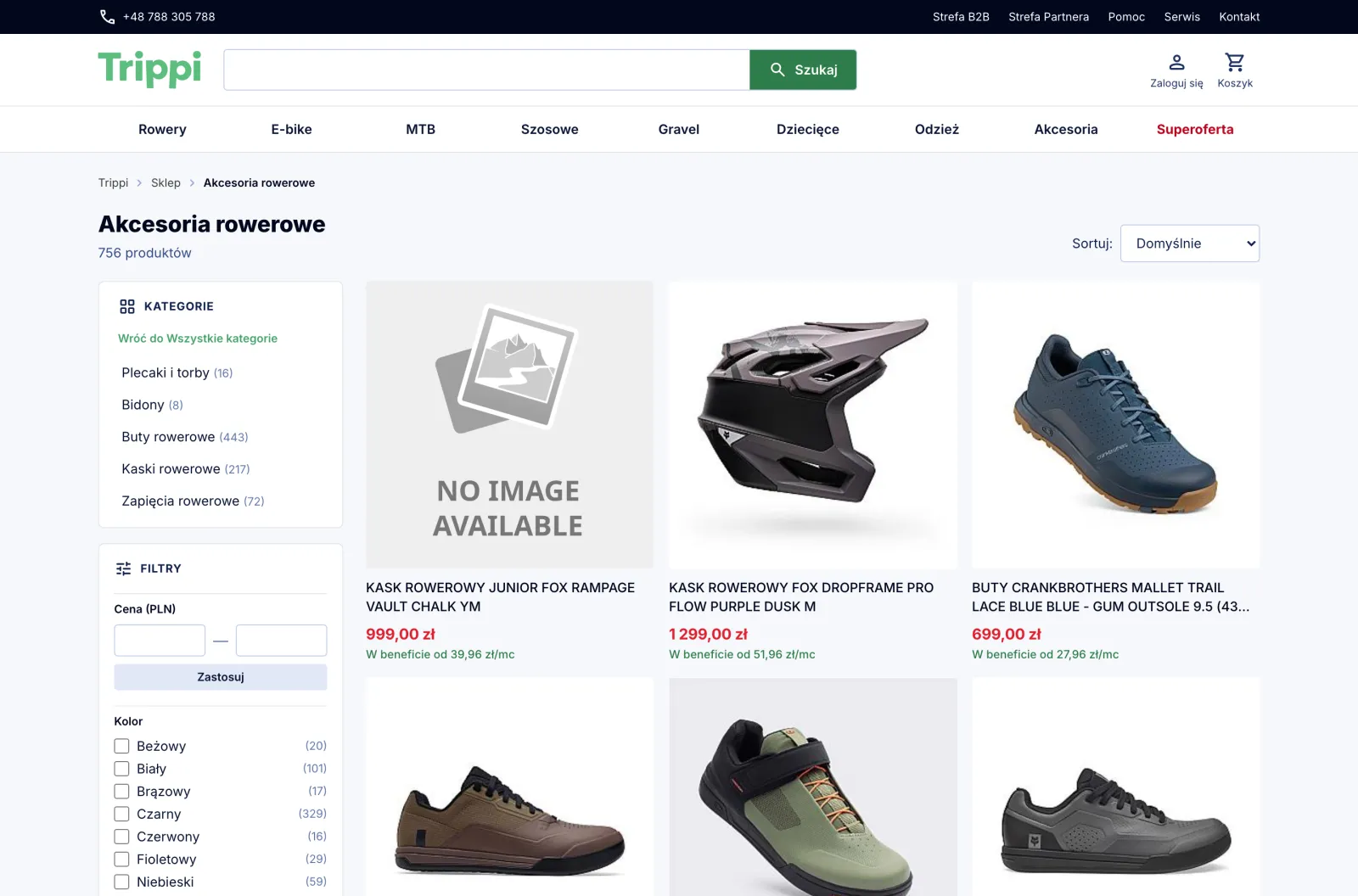
Task: Follow the Wróć do Wszystkie kategorie link
Action: [x=198, y=339]
